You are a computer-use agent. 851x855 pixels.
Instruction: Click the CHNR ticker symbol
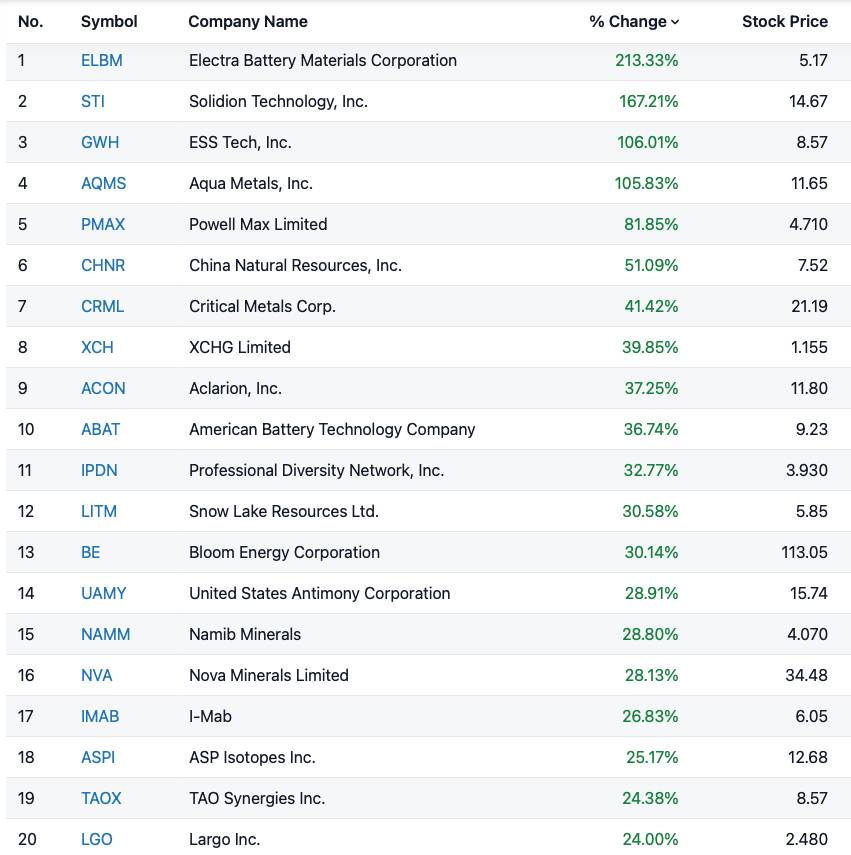click(x=103, y=265)
